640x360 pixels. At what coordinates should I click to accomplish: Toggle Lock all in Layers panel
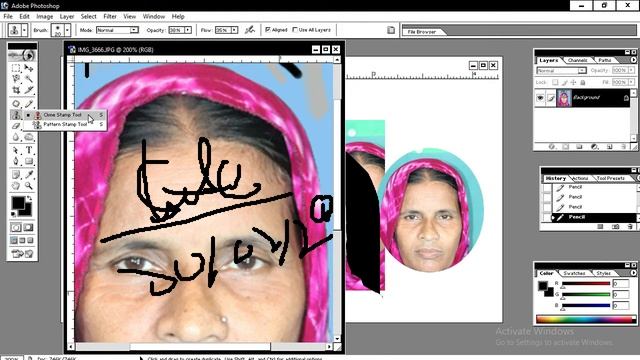(582, 82)
